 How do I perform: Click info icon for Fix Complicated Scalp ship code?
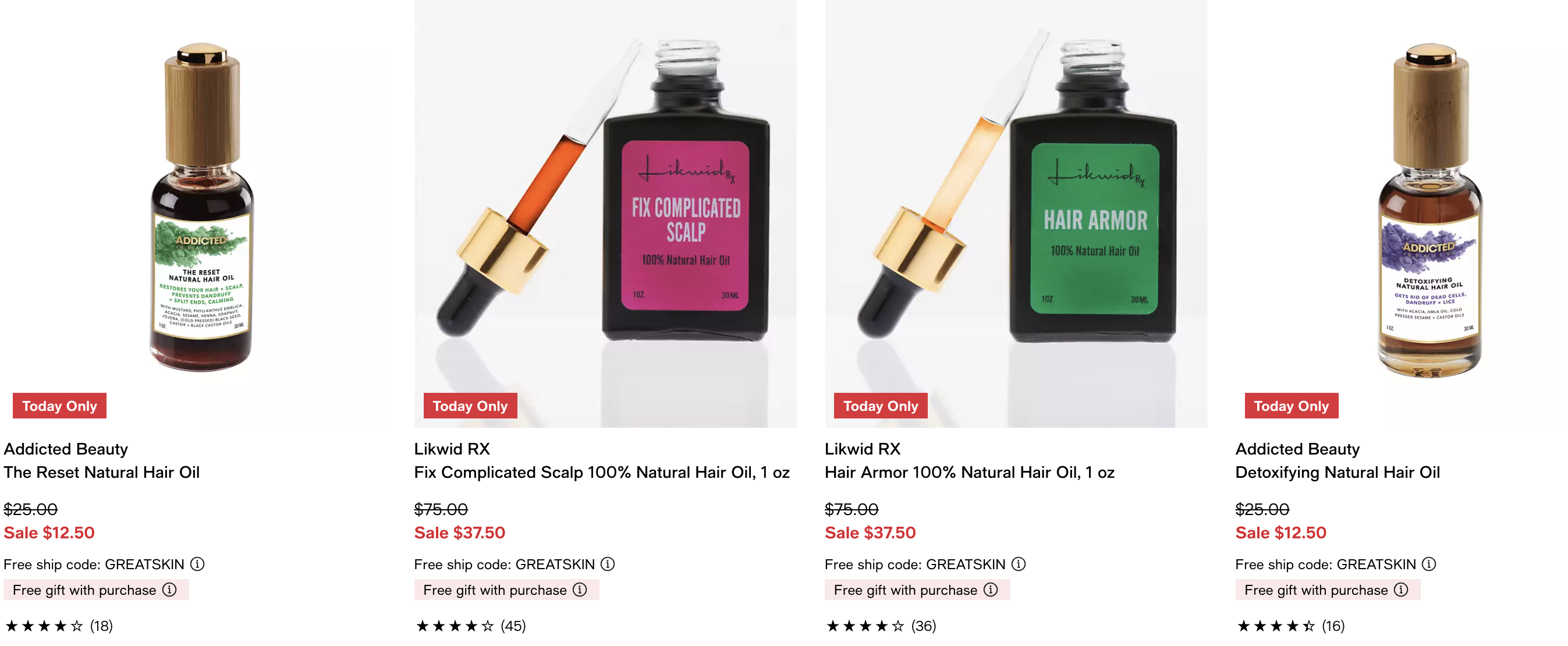click(608, 564)
